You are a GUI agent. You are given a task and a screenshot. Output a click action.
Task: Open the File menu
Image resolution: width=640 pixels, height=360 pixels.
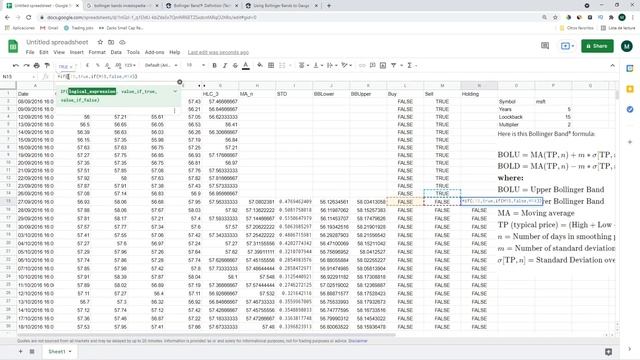click(30, 52)
